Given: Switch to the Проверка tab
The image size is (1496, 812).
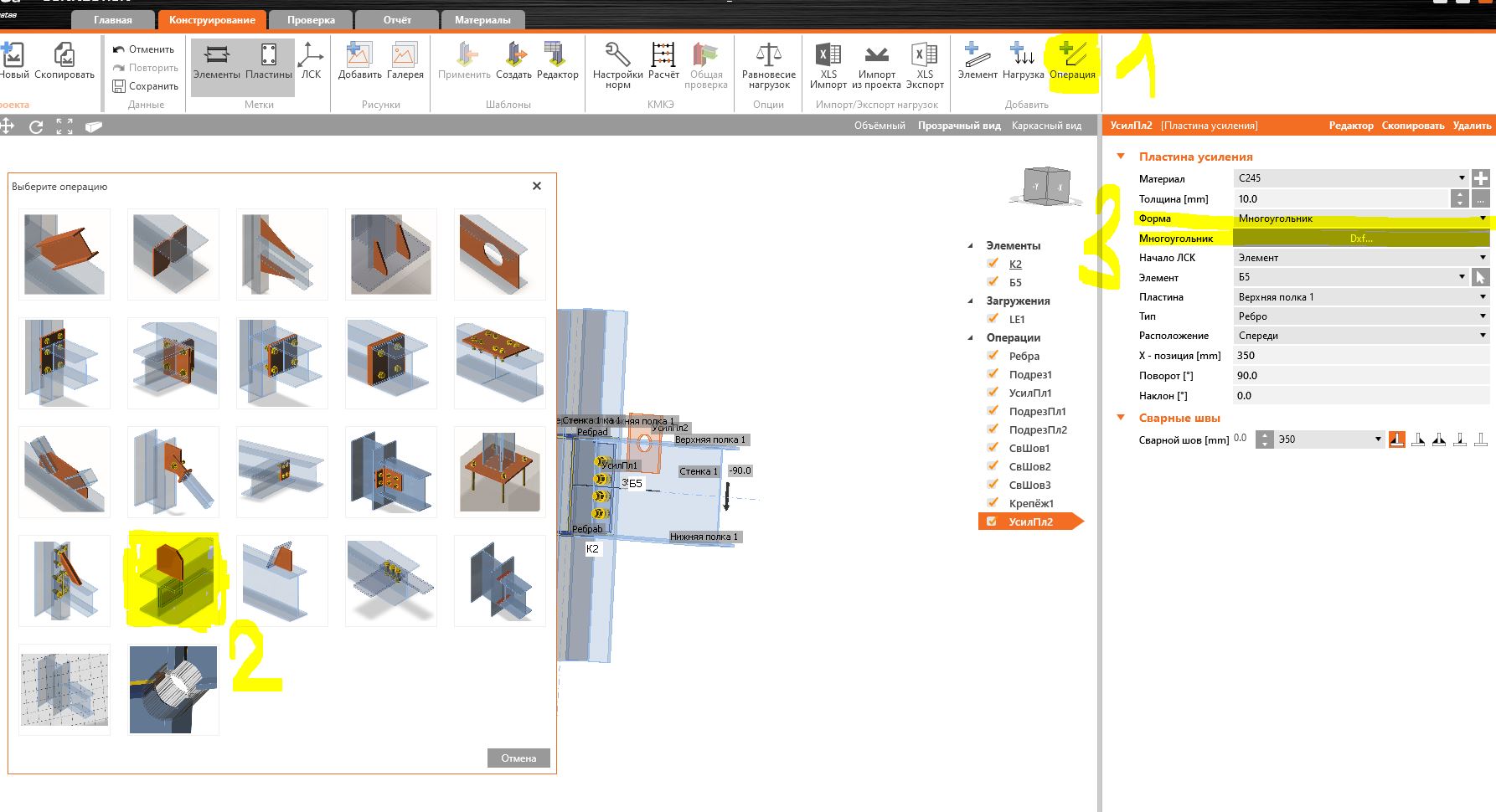Looking at the screenshot, I should pyautogui.click(x=311, y=20).
